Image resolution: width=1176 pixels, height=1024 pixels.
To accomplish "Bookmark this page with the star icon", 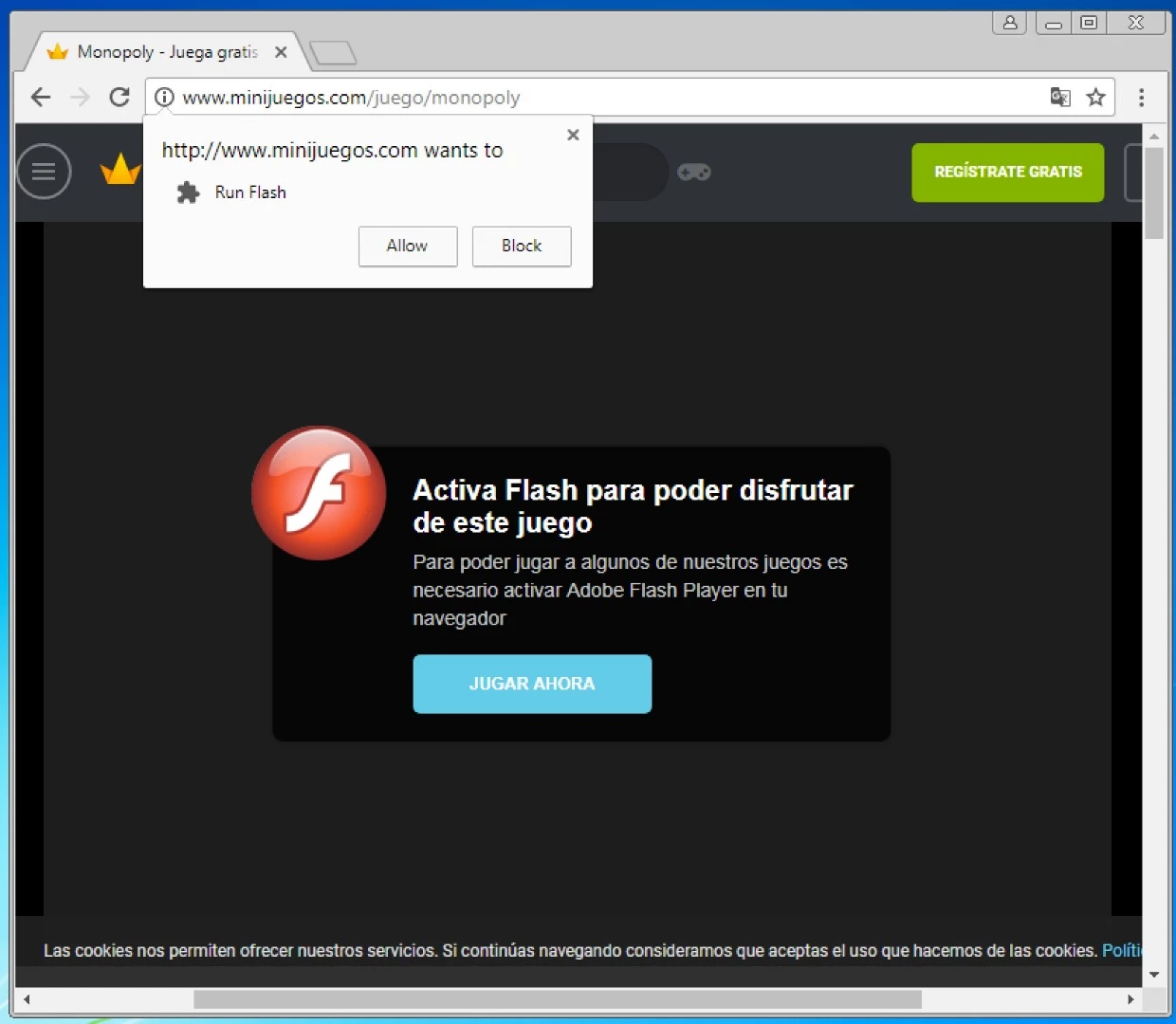I will click(x=1096, y=97).
